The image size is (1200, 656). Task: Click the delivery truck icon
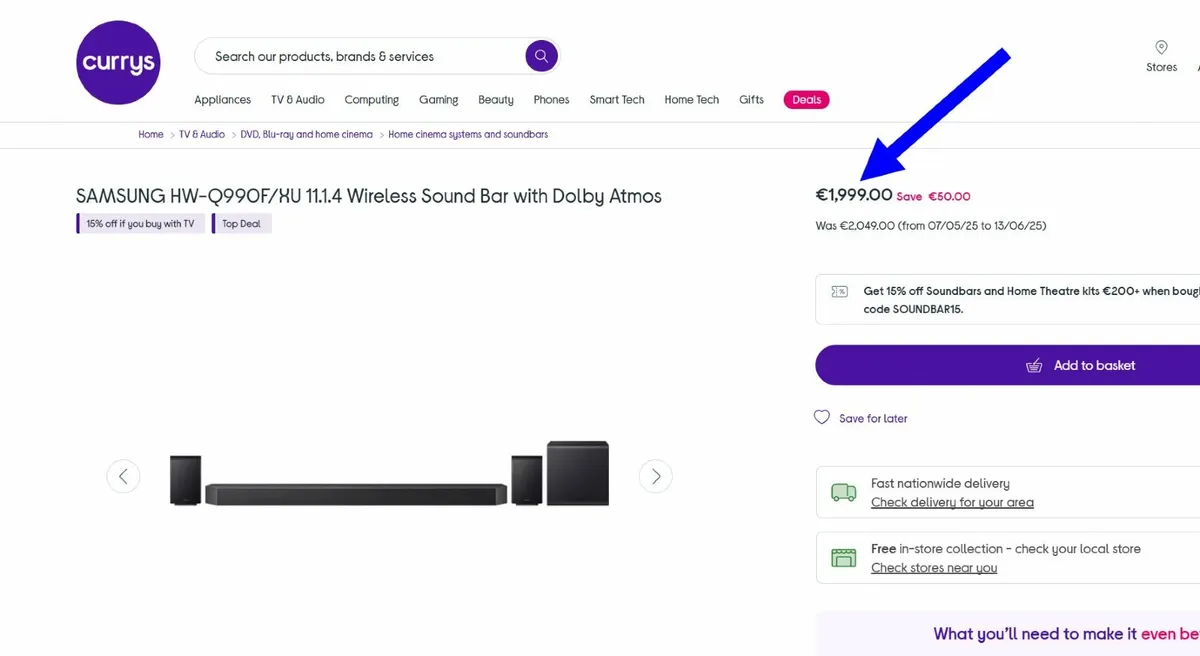843,492
